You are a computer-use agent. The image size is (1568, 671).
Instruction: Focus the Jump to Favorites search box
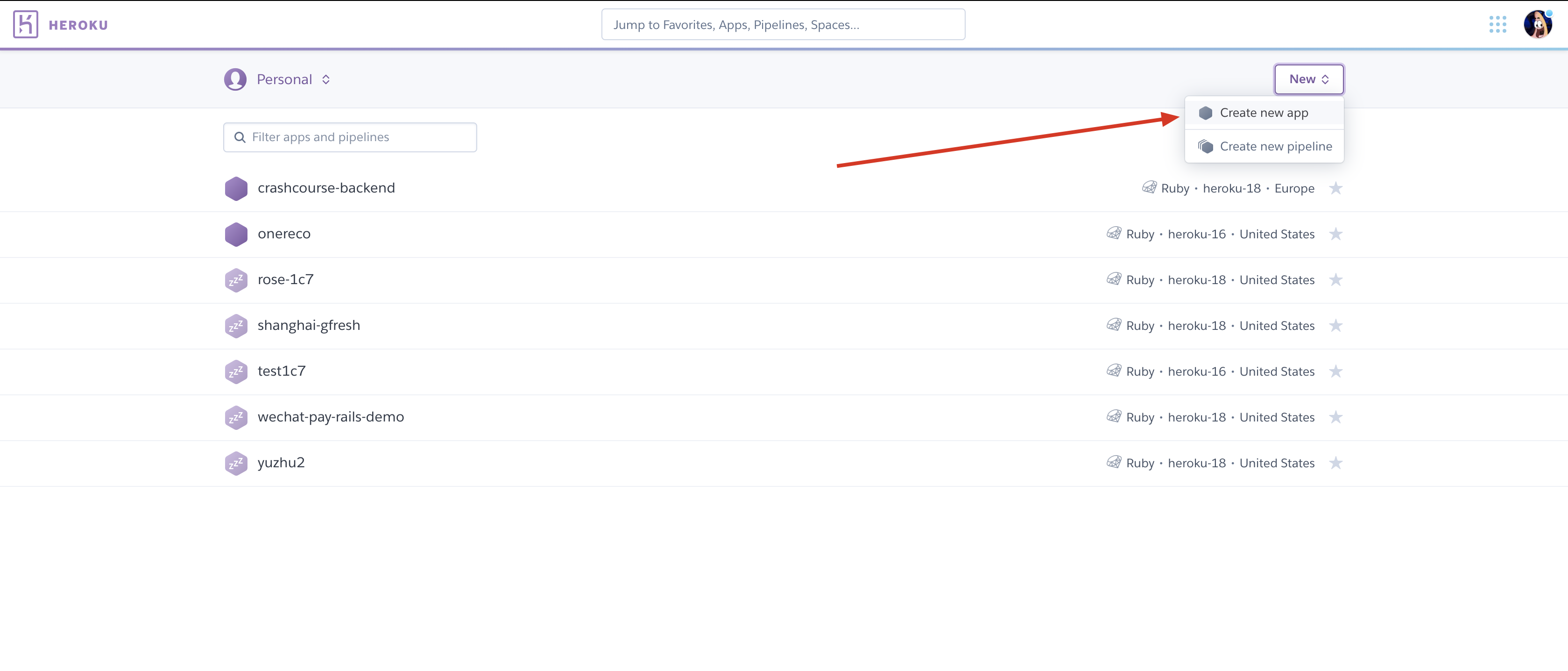pos(783,25)
